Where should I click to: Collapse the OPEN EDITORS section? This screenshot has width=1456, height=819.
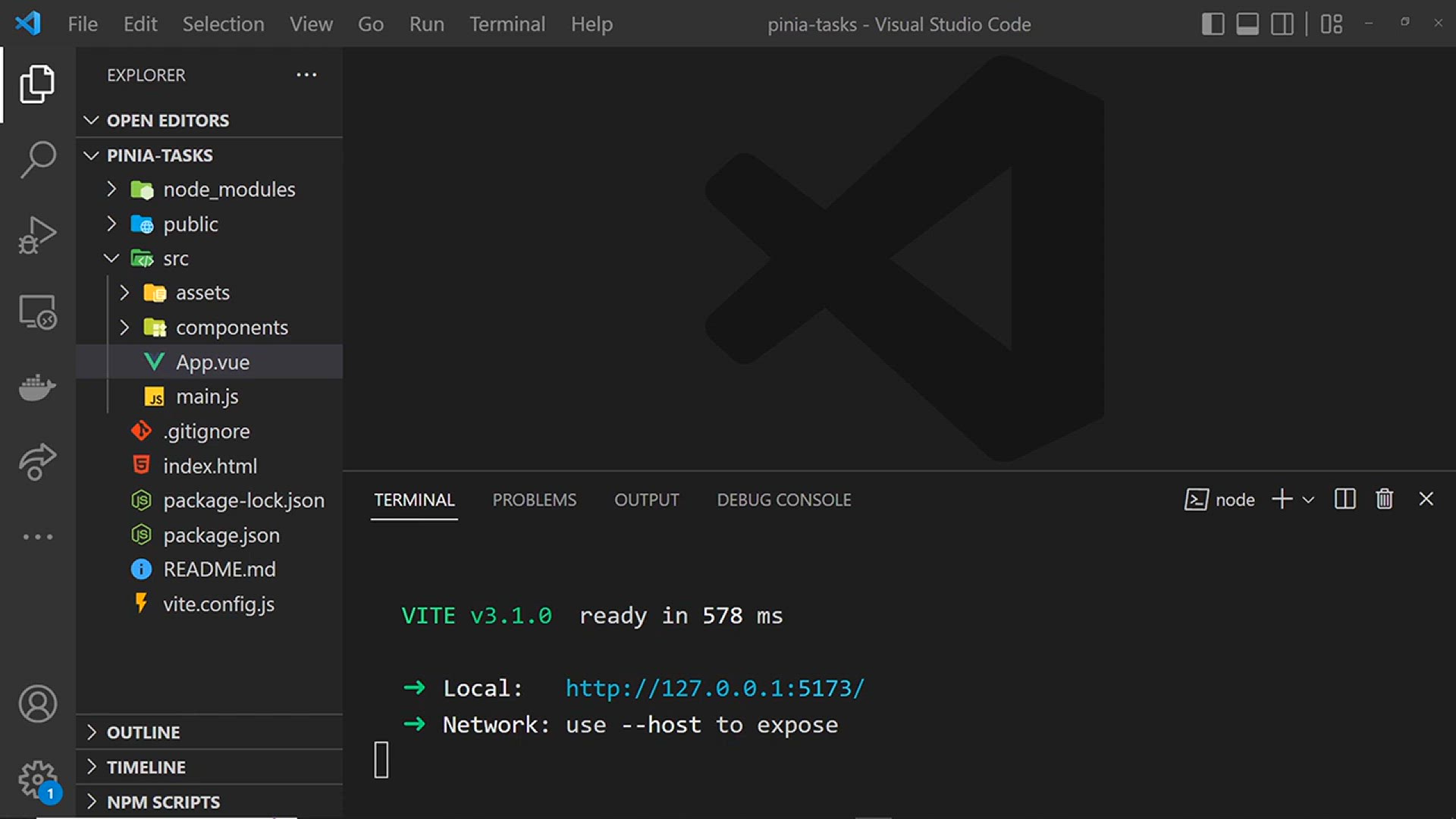209,120
